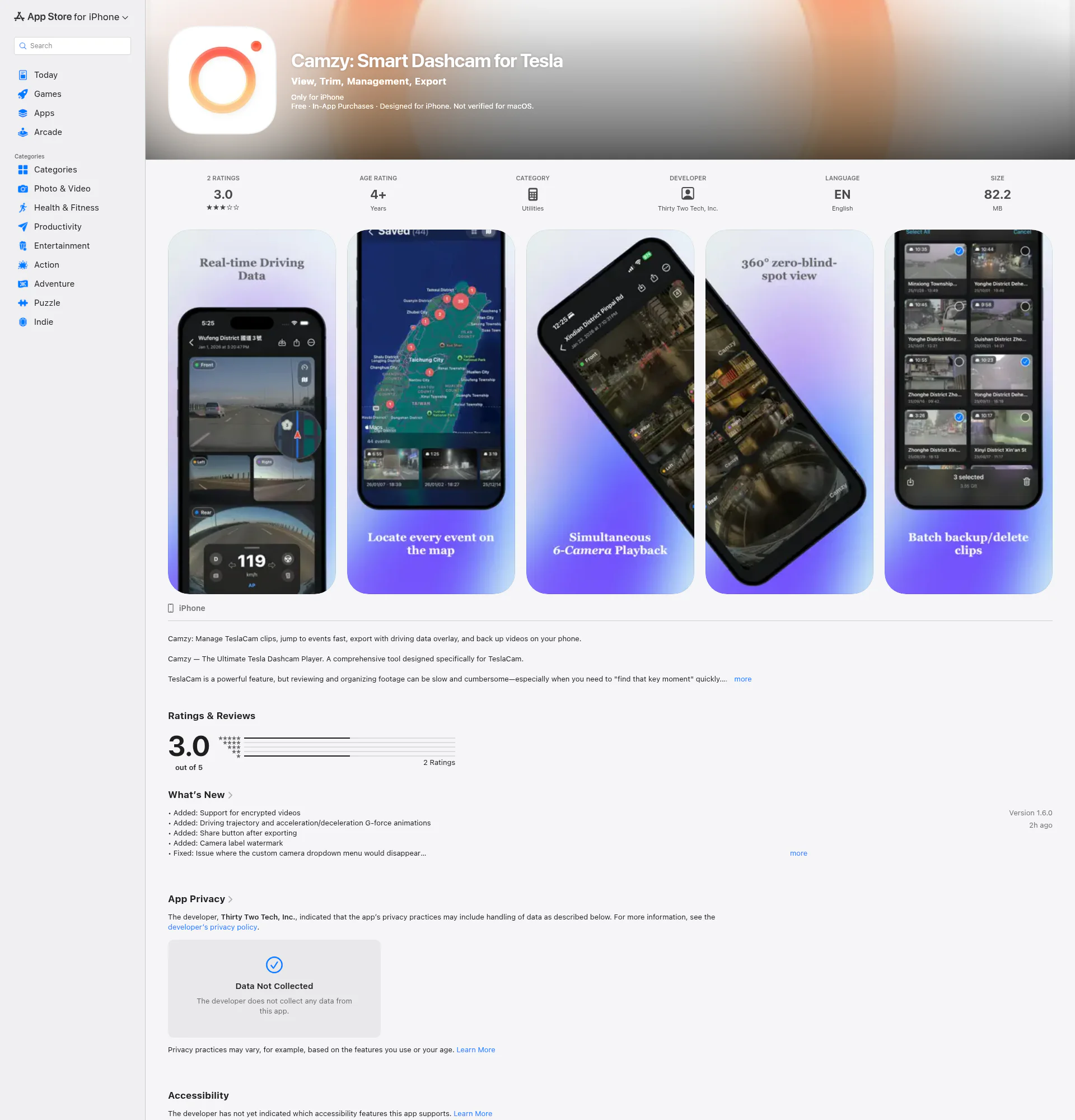Viewport: 1075px width, 1120px height.
Task: Click Learn More under Accessibility
Action: coord(473,1114)
